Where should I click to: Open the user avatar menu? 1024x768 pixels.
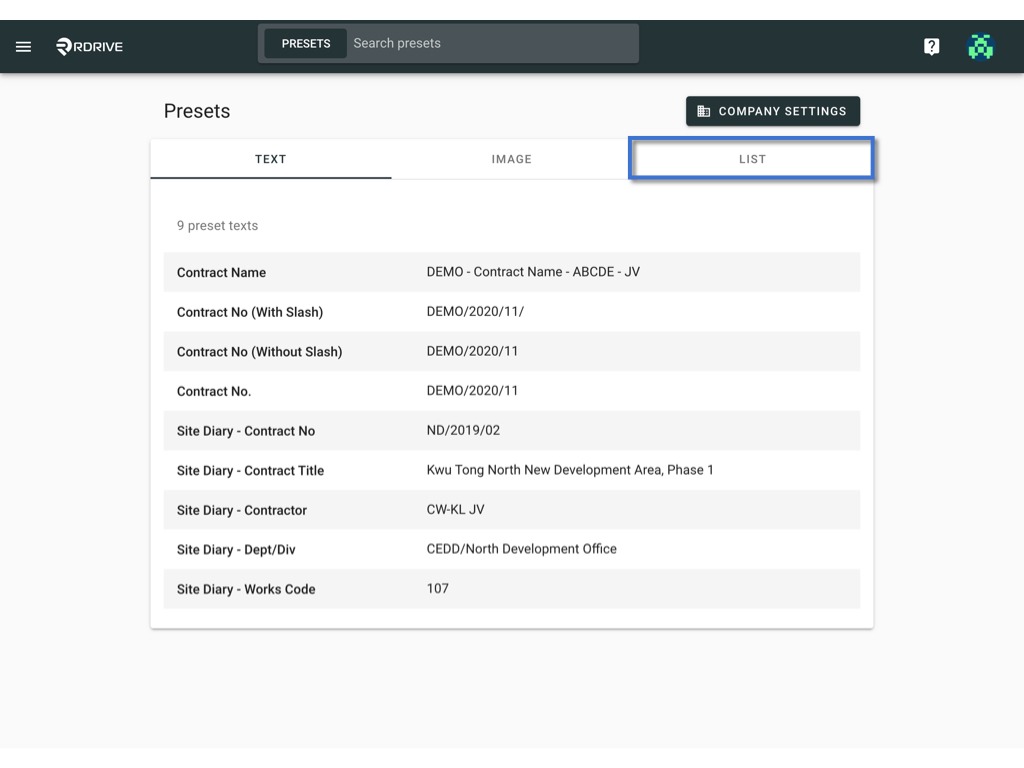[980, 46]
